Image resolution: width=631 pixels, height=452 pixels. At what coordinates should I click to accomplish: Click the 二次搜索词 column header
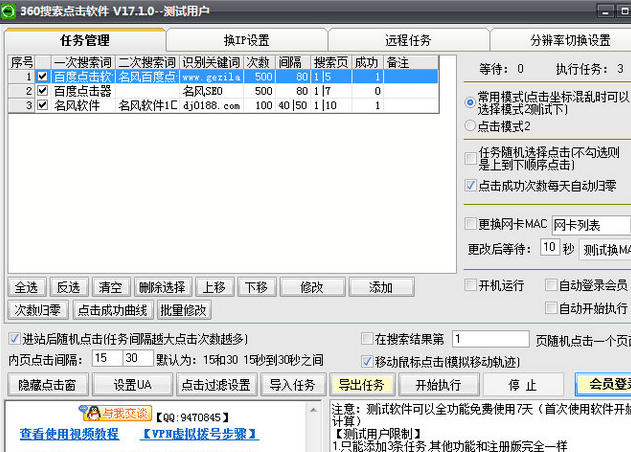147,62
